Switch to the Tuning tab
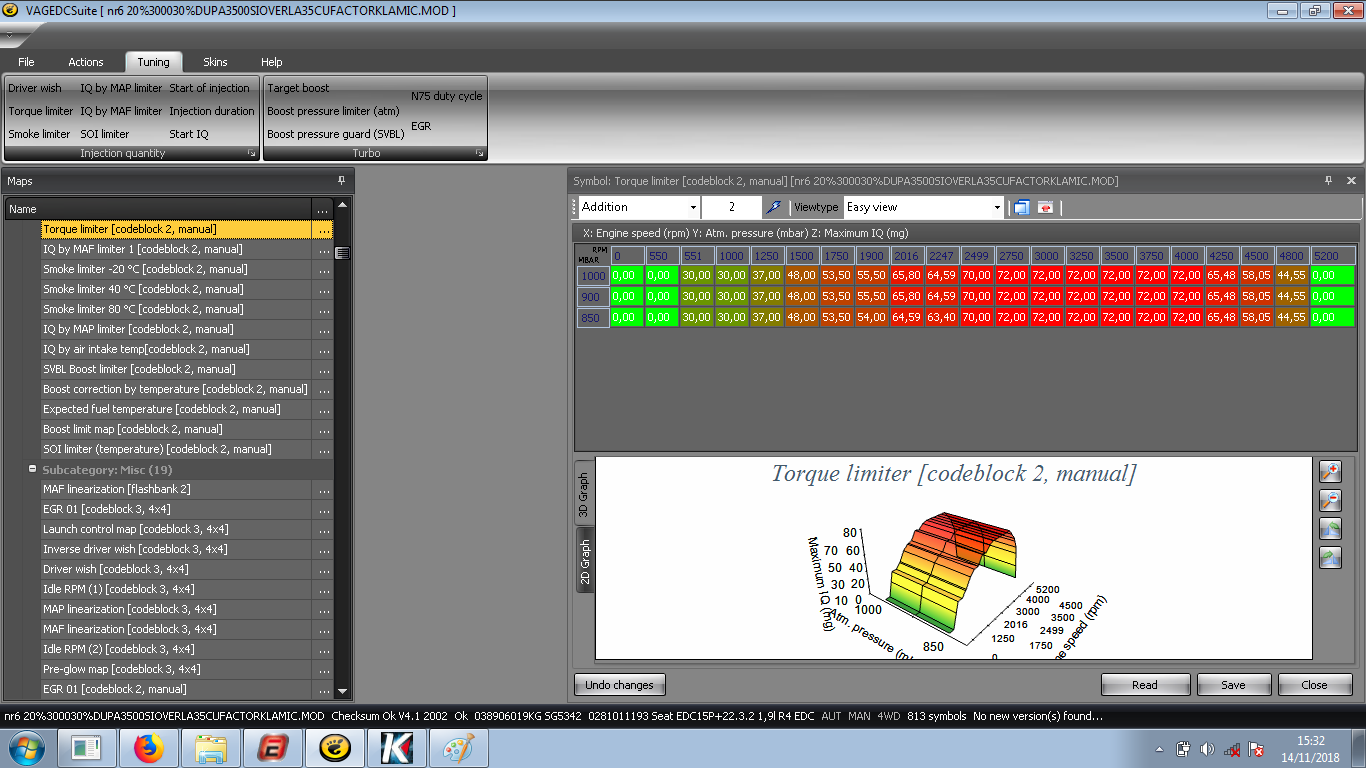 (x=153, y=62)
